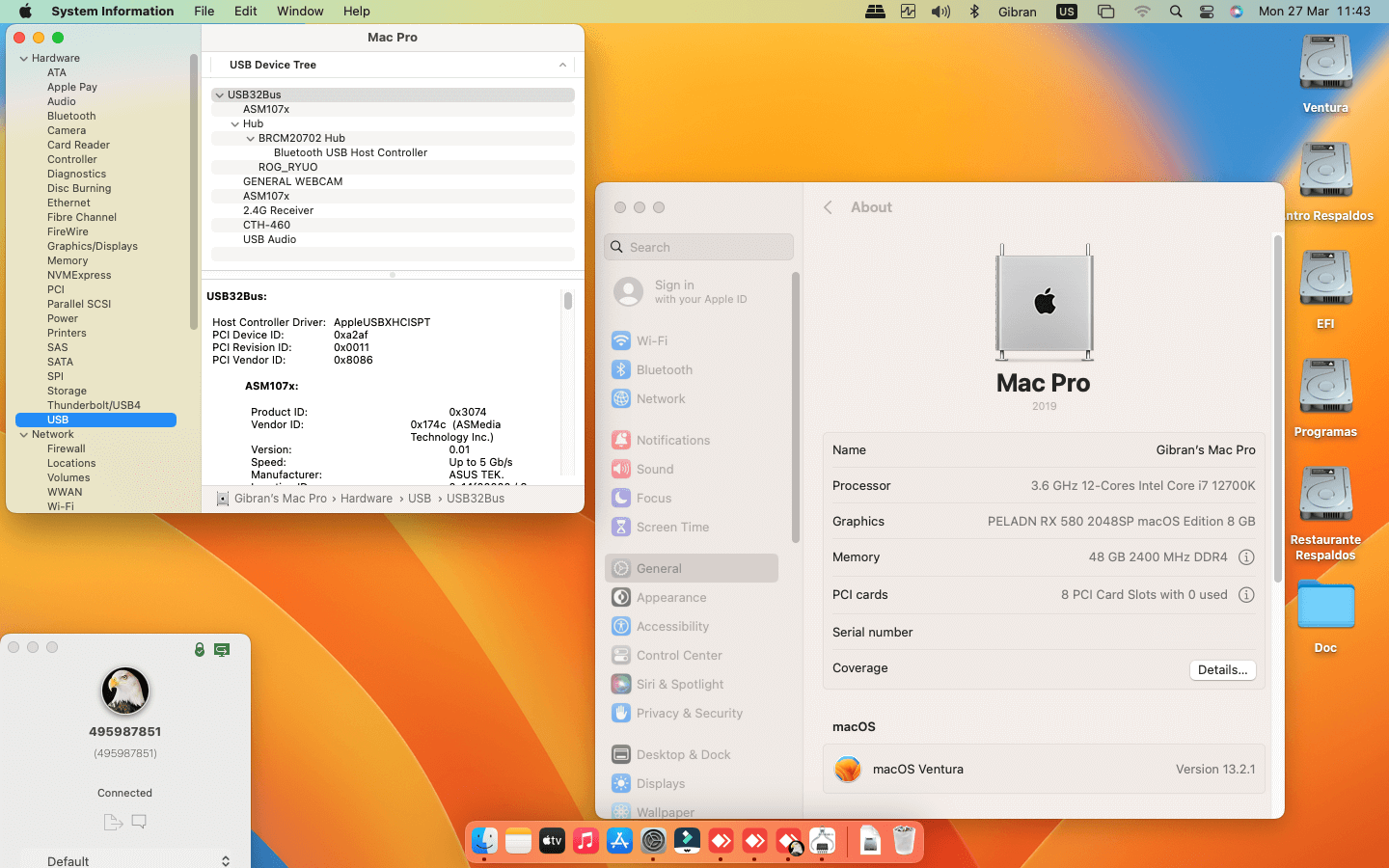Launch Wondershare Filmora from the Dock

687,841
